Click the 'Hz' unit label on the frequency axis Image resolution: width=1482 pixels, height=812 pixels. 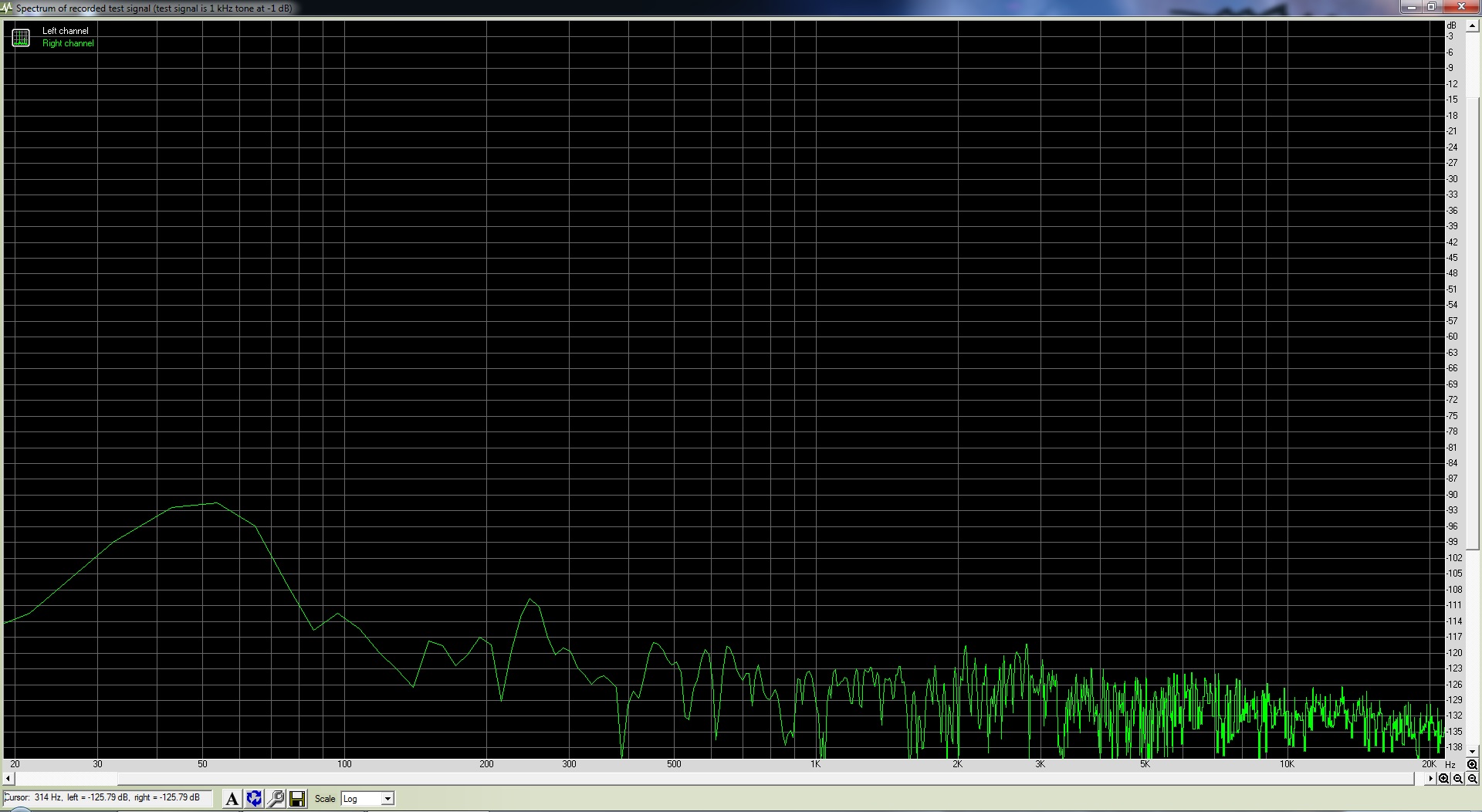point(1450,764)
